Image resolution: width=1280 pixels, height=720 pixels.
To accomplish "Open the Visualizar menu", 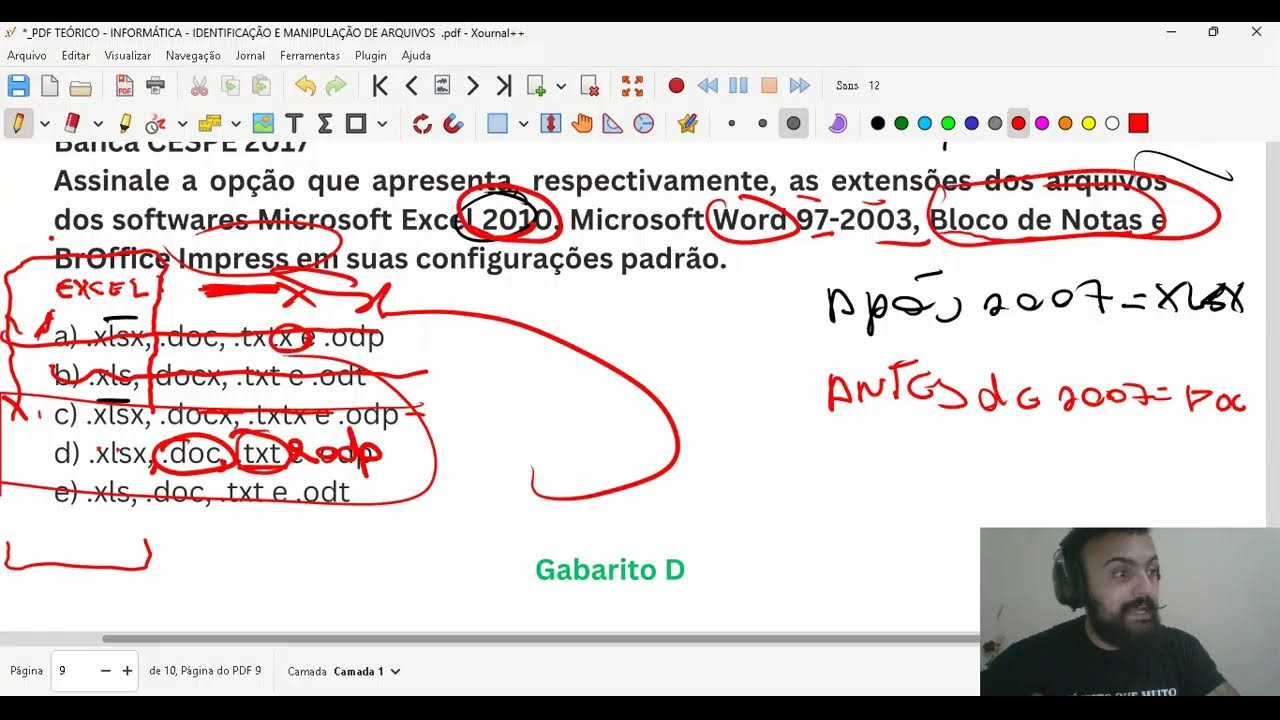I will click(128, 56).
